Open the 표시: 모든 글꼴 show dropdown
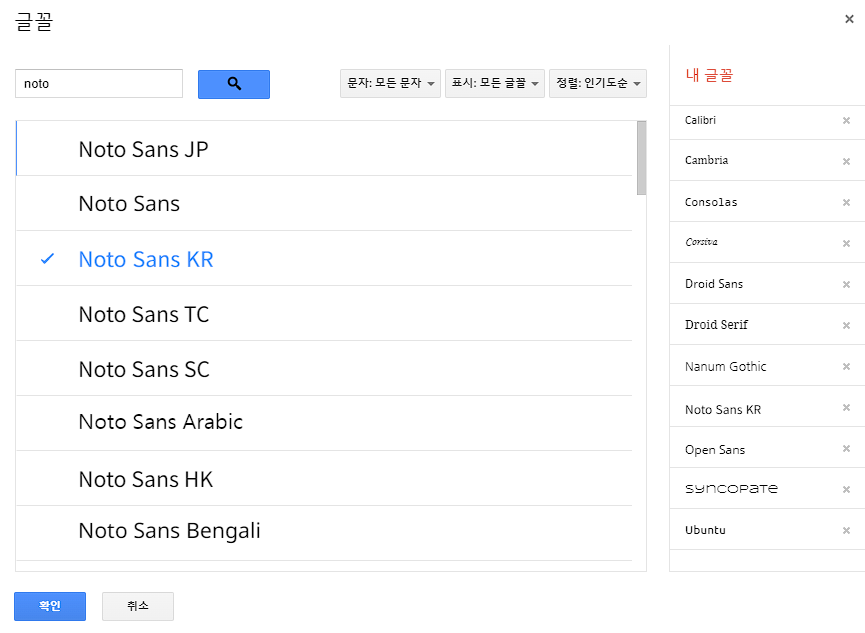Image resolution: width=865 pixels, height=633 pixels. pos(495,83)
